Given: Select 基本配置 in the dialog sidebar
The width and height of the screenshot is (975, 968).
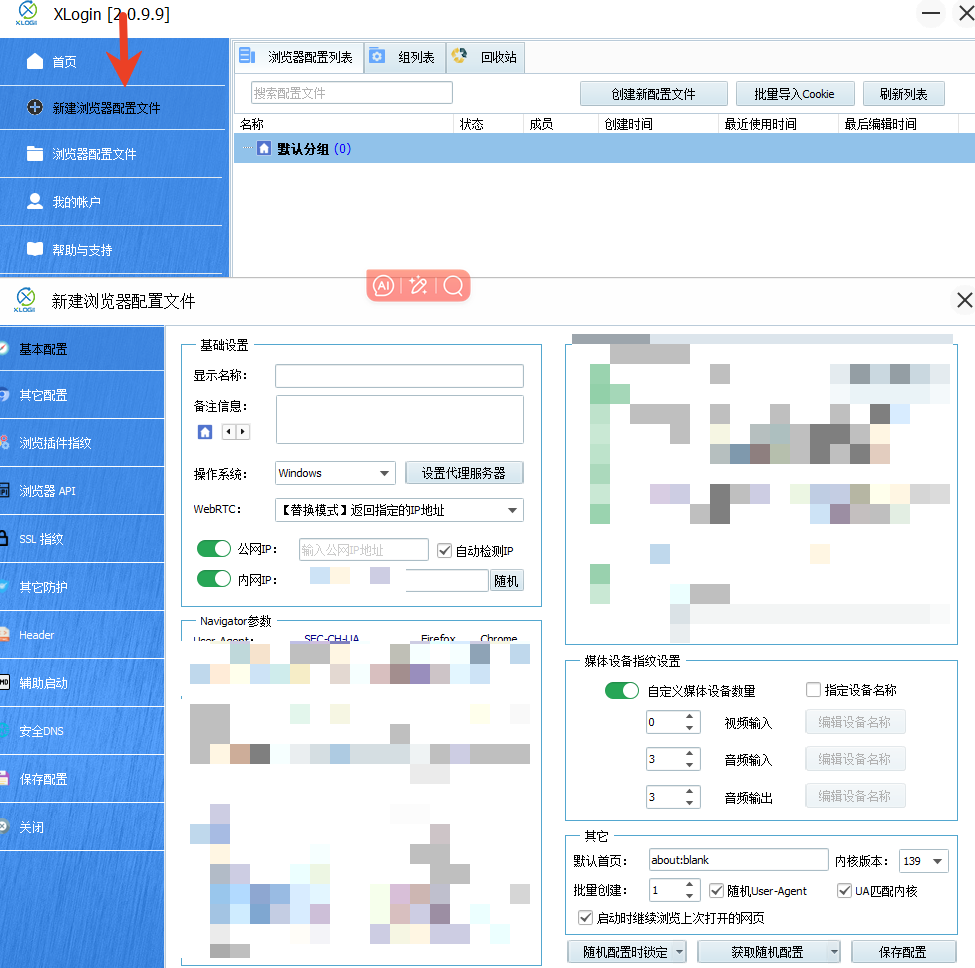Looking at the screenshot, I should [x=81, y=349].
